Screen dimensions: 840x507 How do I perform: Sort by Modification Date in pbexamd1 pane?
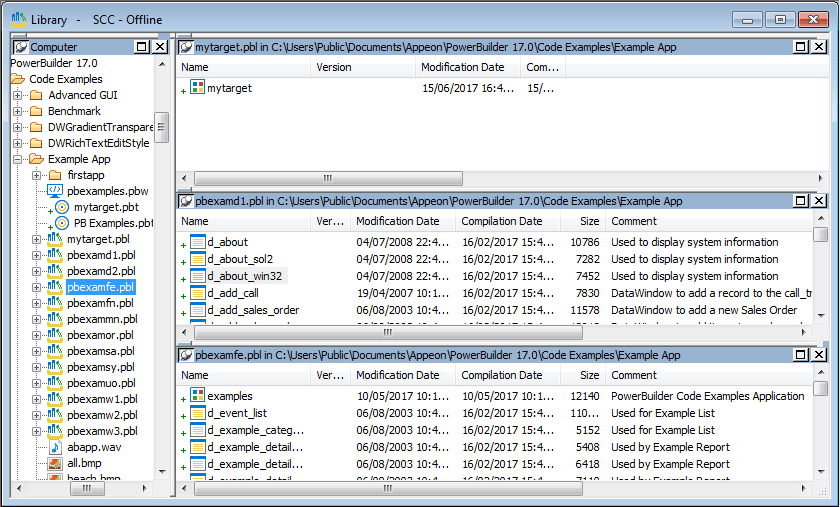397,221
